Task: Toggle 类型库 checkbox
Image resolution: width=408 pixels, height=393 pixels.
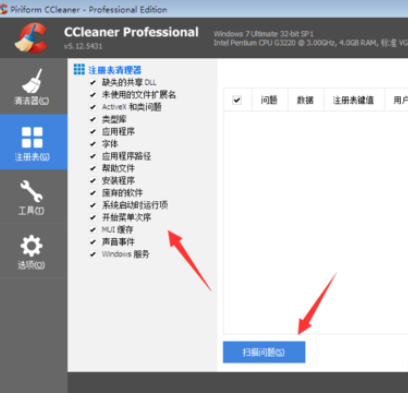Action: coord(93,119)
